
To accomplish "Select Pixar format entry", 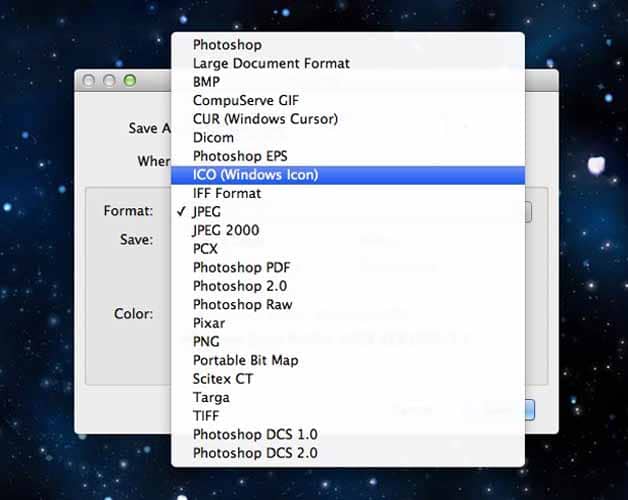I will tap(348, 323).
